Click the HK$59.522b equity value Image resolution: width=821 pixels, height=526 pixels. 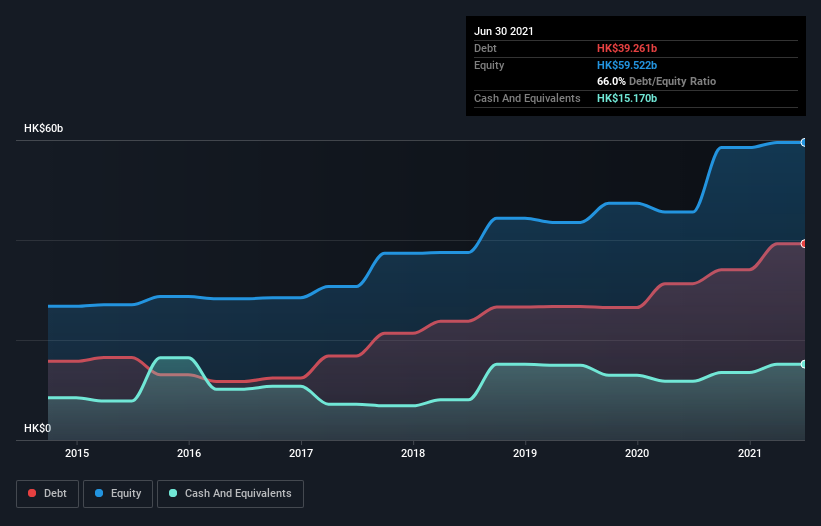[627, 65]
